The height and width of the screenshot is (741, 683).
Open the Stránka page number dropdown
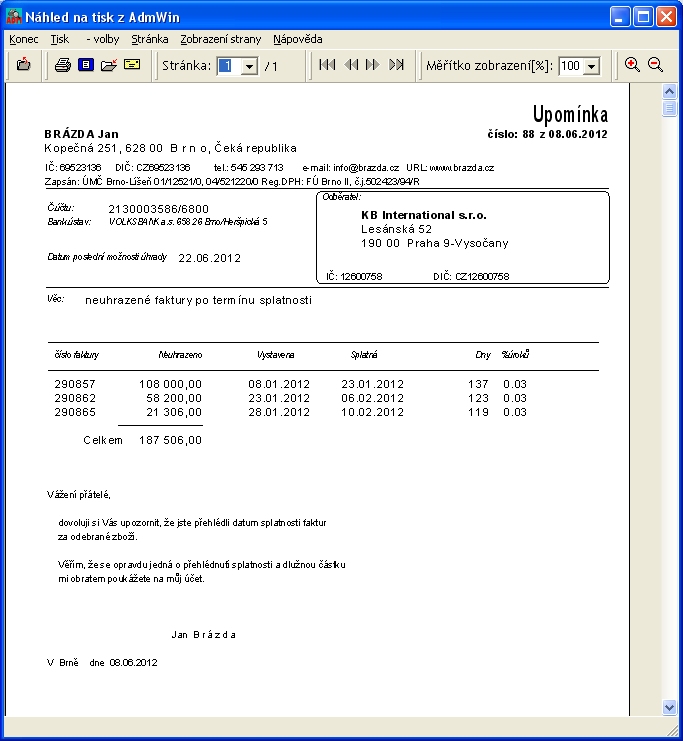[249, 66]
